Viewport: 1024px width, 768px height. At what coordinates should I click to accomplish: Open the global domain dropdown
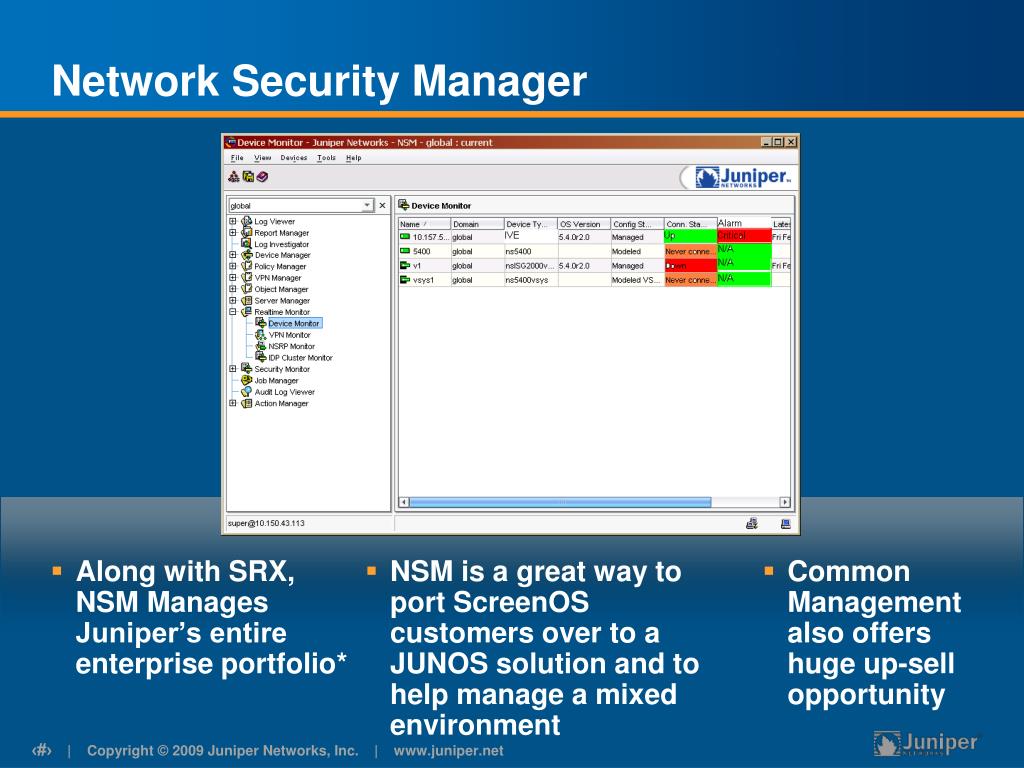click(x=367, y=205)
